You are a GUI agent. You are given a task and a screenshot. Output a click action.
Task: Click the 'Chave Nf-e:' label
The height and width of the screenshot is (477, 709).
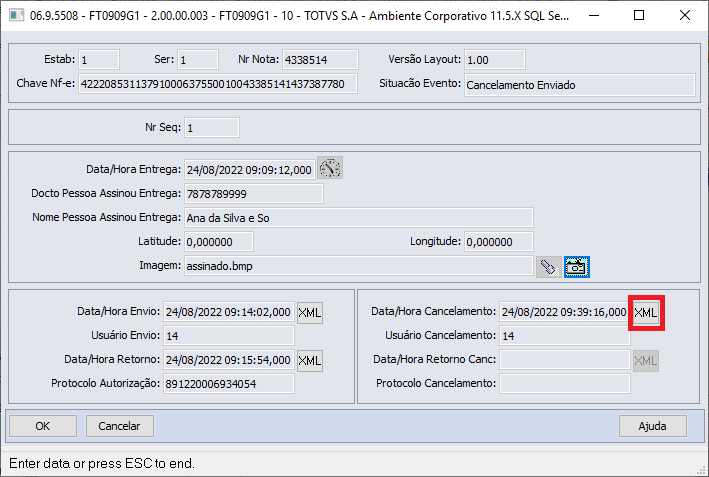[x=46, y=83]
